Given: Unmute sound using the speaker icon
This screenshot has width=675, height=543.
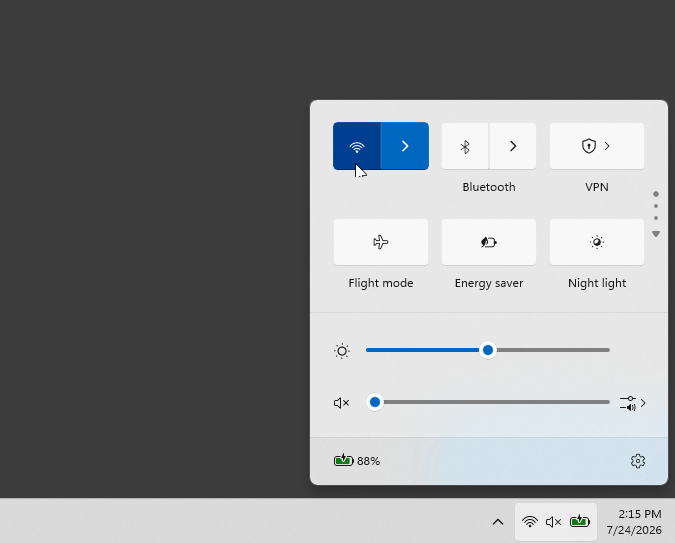Looking at the screenshot, I should click(x=341, y=403).
